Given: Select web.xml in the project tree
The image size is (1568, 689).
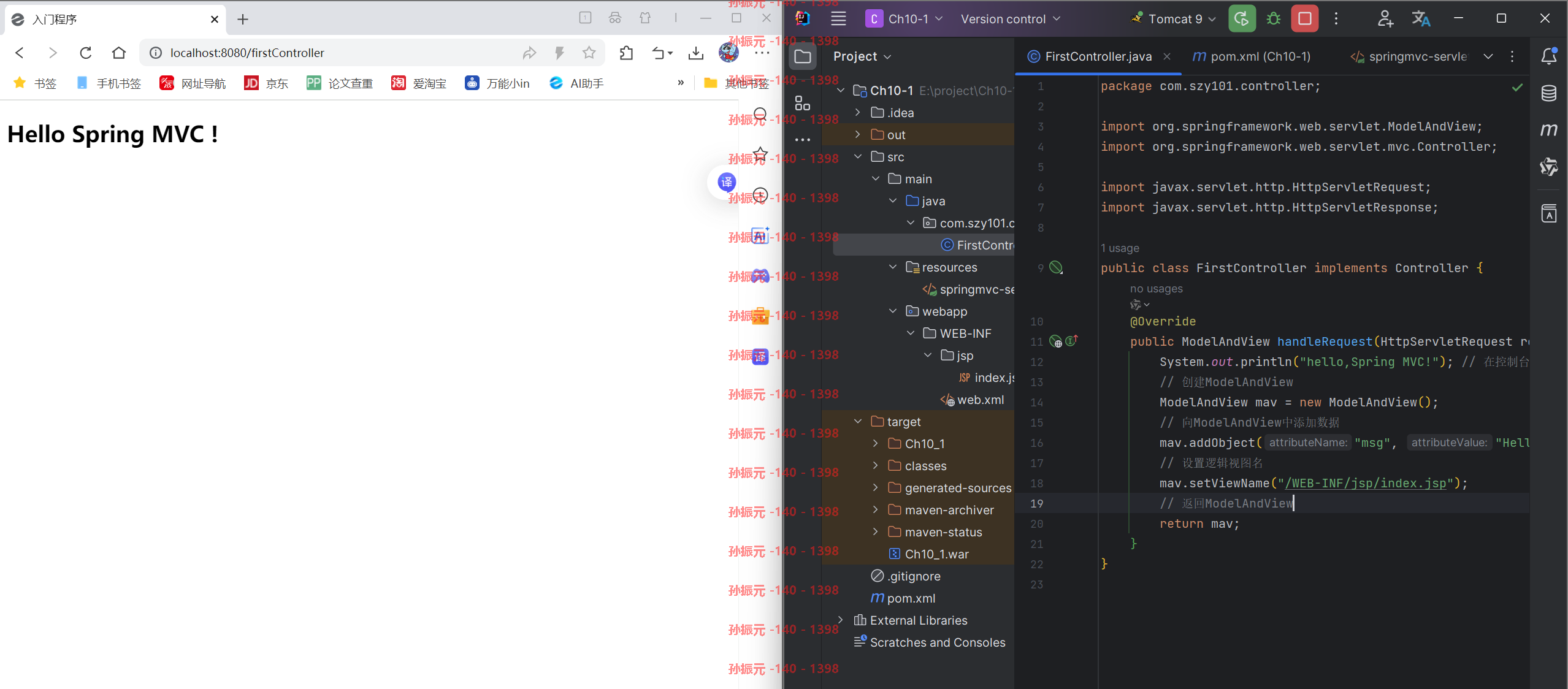Looking at the screenshot, I should (x=973, y=400).
